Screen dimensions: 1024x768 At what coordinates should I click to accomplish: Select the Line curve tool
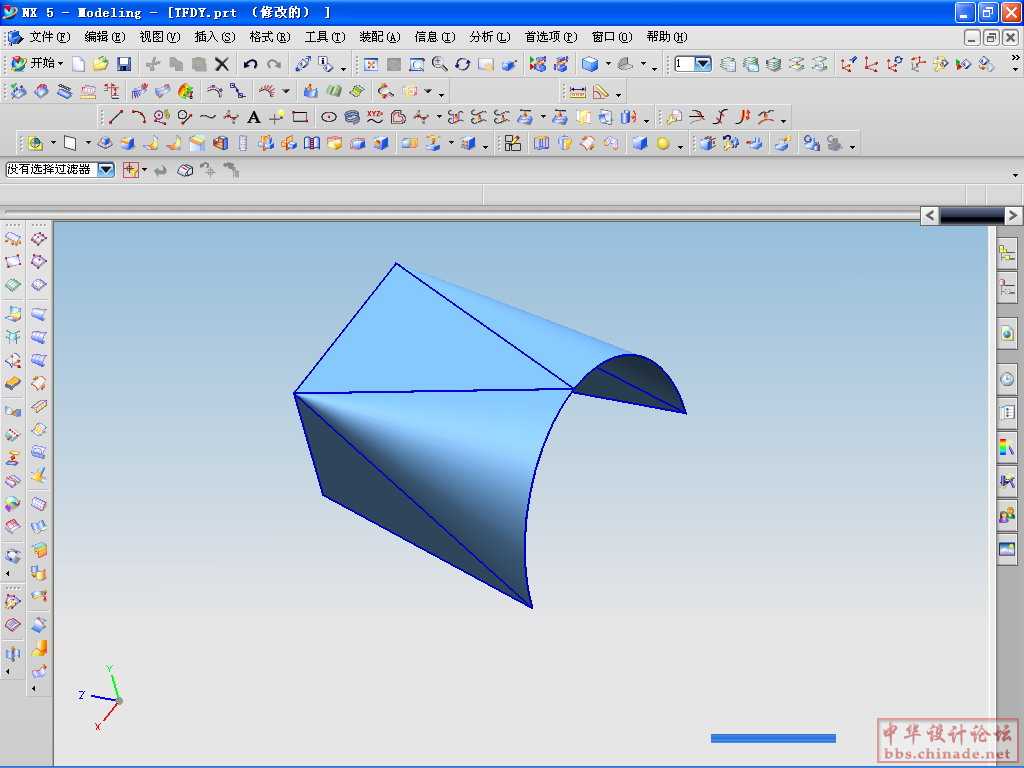pos(116,117)
